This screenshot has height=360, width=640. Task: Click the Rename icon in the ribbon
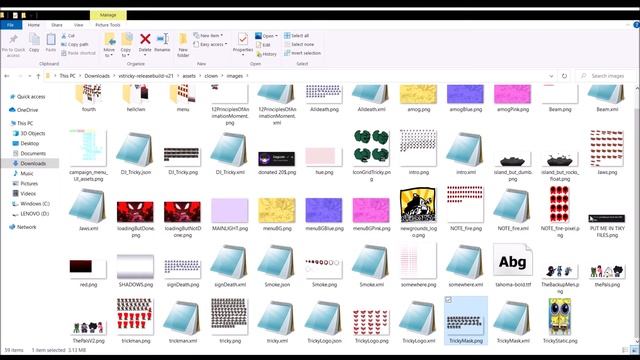coord(162,39)
